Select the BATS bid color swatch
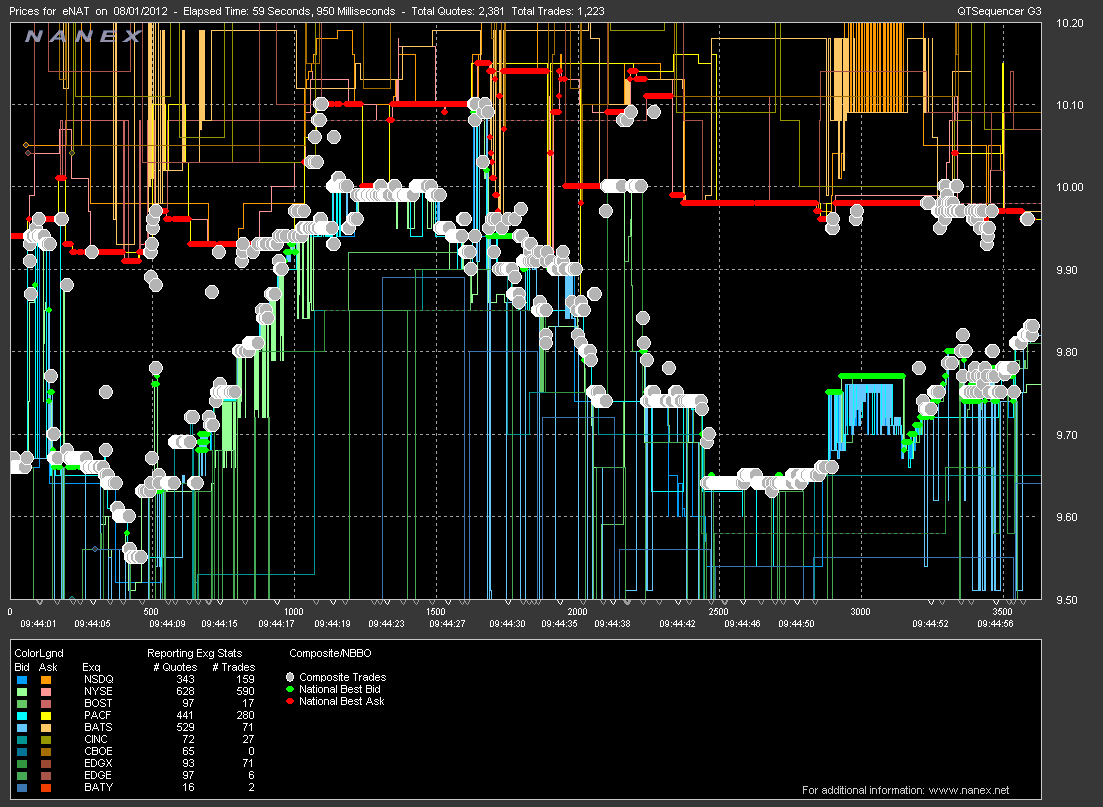The height and width of the screenshot is (807, 1103). [x=22, y=727]
